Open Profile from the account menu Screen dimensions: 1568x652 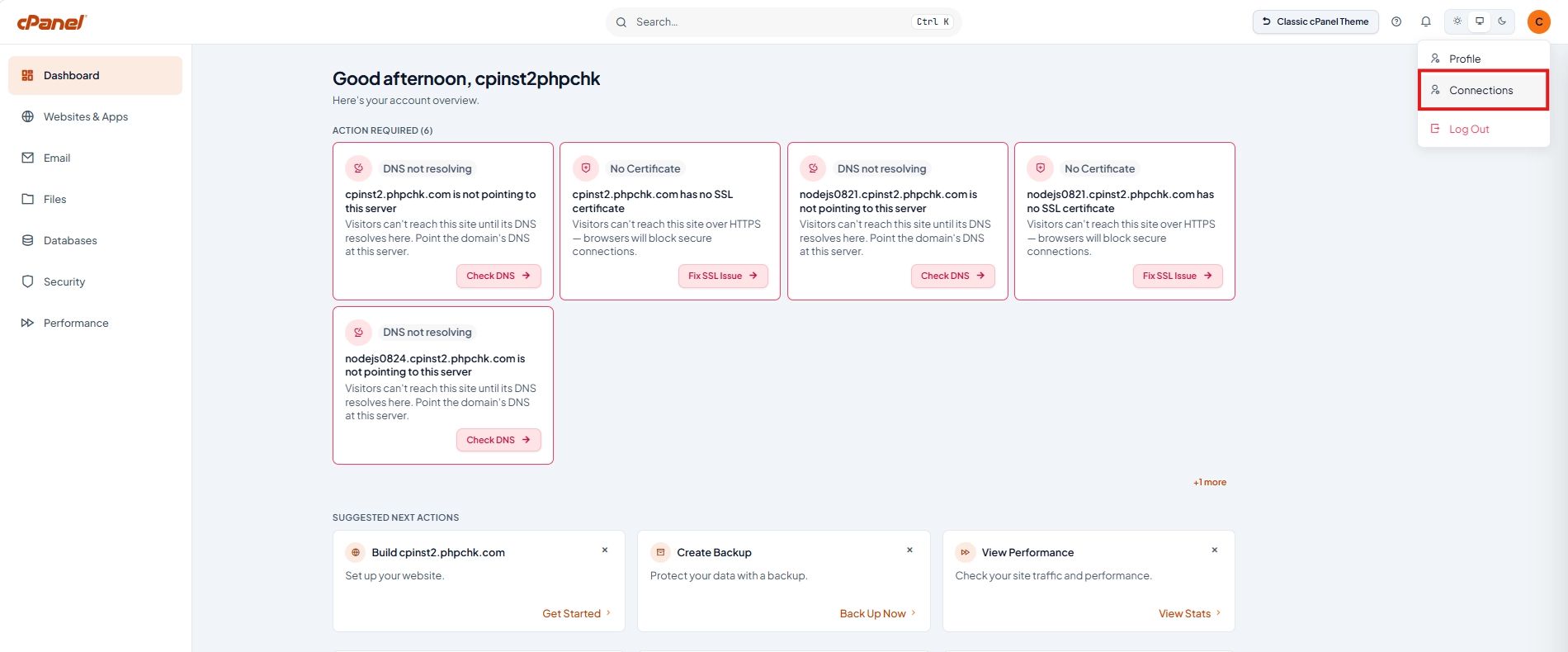pos(1483,59)
